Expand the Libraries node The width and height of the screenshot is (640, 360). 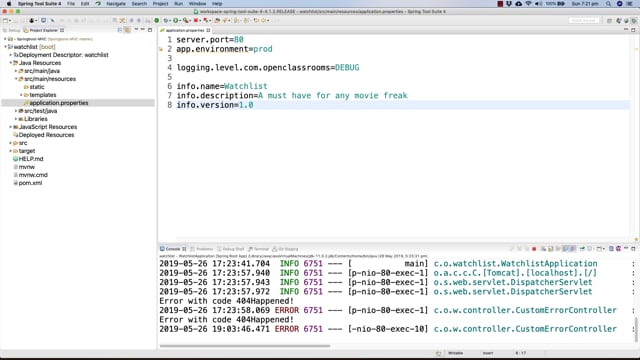click(16, 119)
